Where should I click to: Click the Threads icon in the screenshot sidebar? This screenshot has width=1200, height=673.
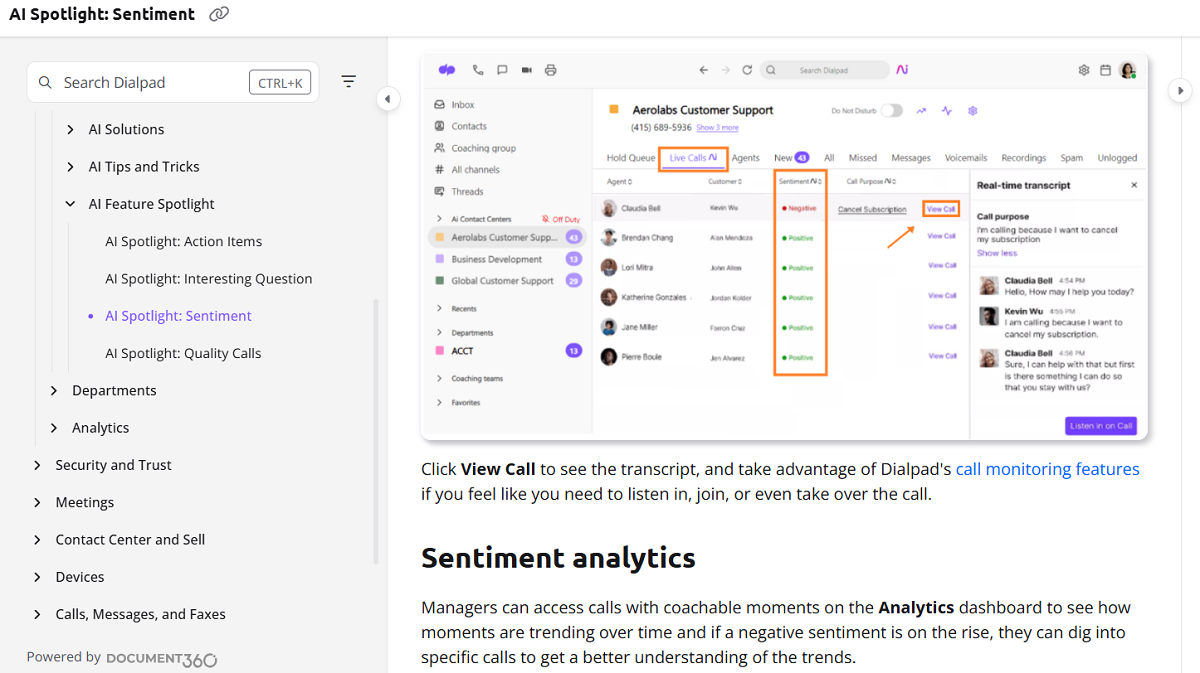[x=439, y=191]
